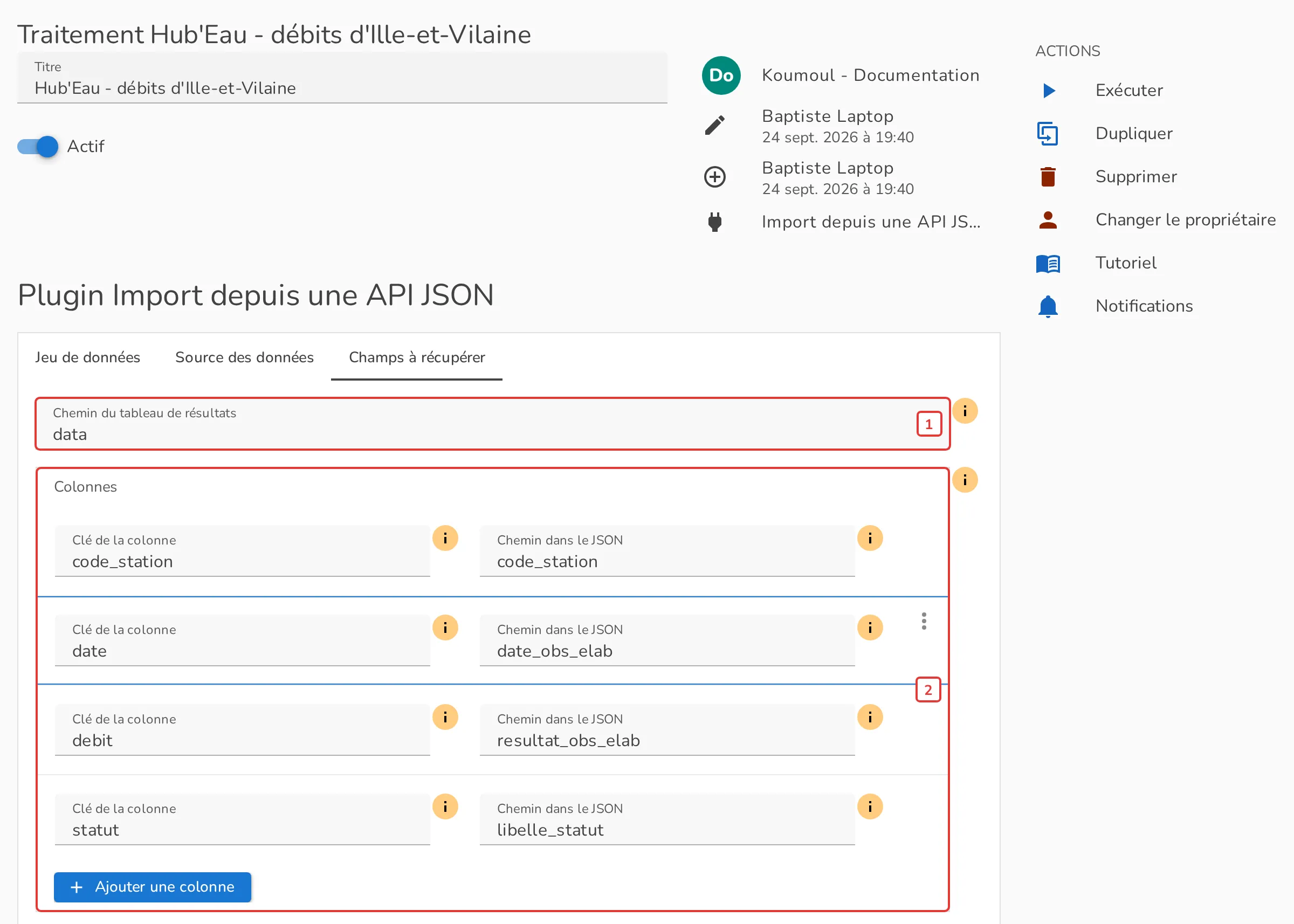Click Koumoul - Documentation owner text
Screen dimensions: 1294x924
[x=870, y=75]
